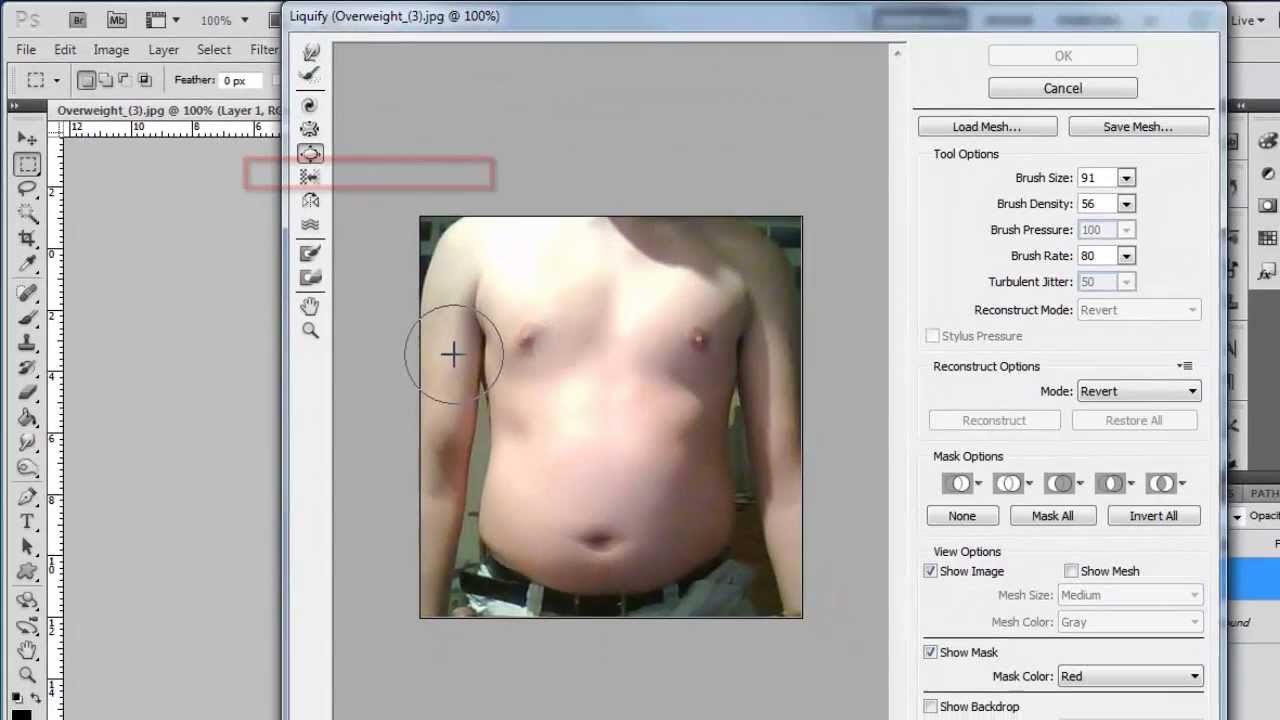Select the Crop tool

click(x=27, y=240)
